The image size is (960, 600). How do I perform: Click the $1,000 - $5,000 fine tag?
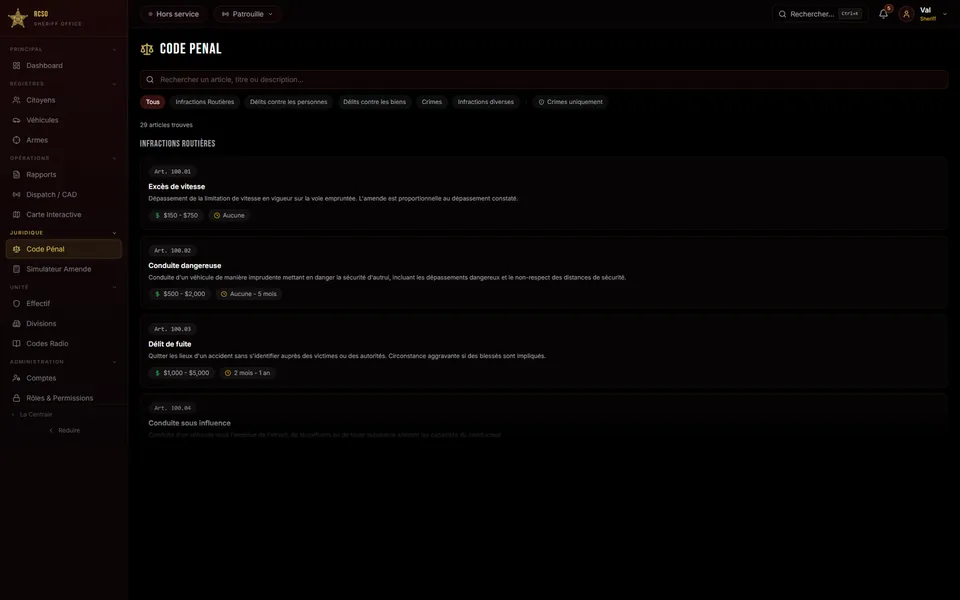coord(182,373)
